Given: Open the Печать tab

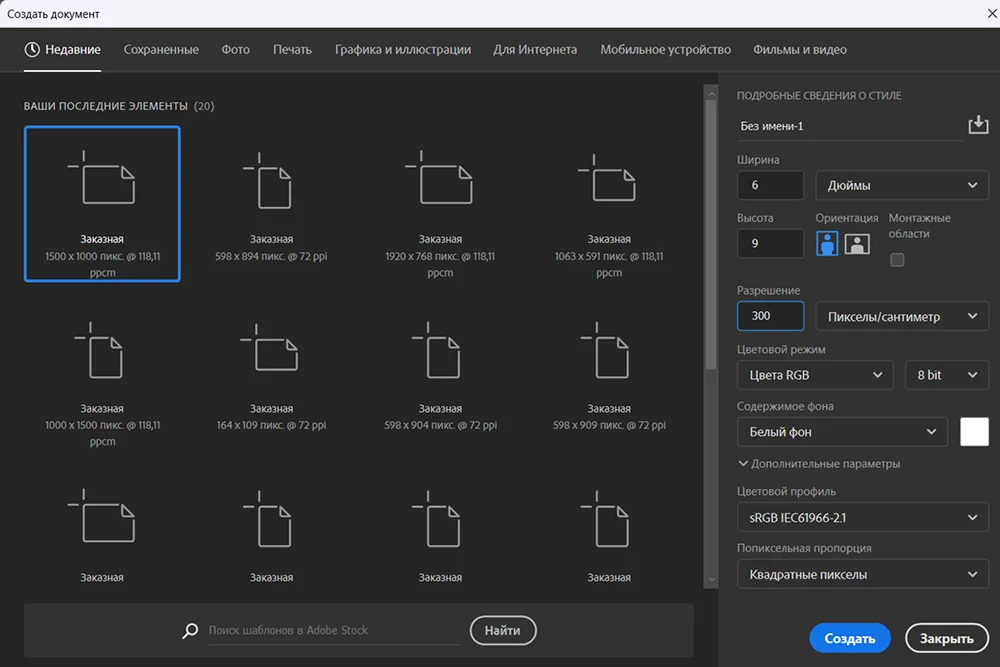Looking at the screenshot, I should (292, 50).
